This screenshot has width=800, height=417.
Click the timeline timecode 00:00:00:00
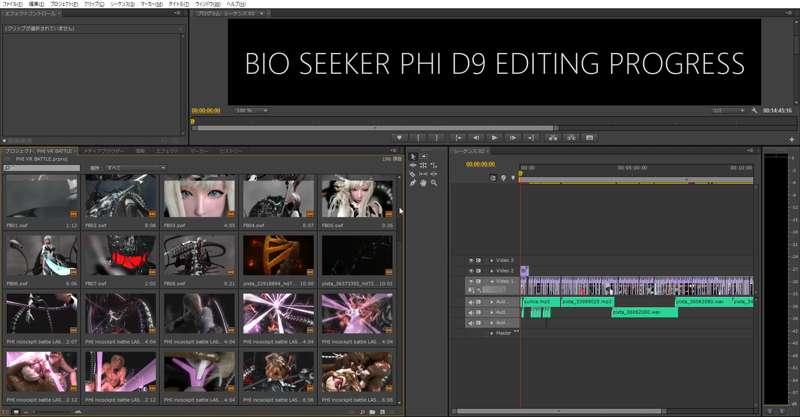pos(481,164)
